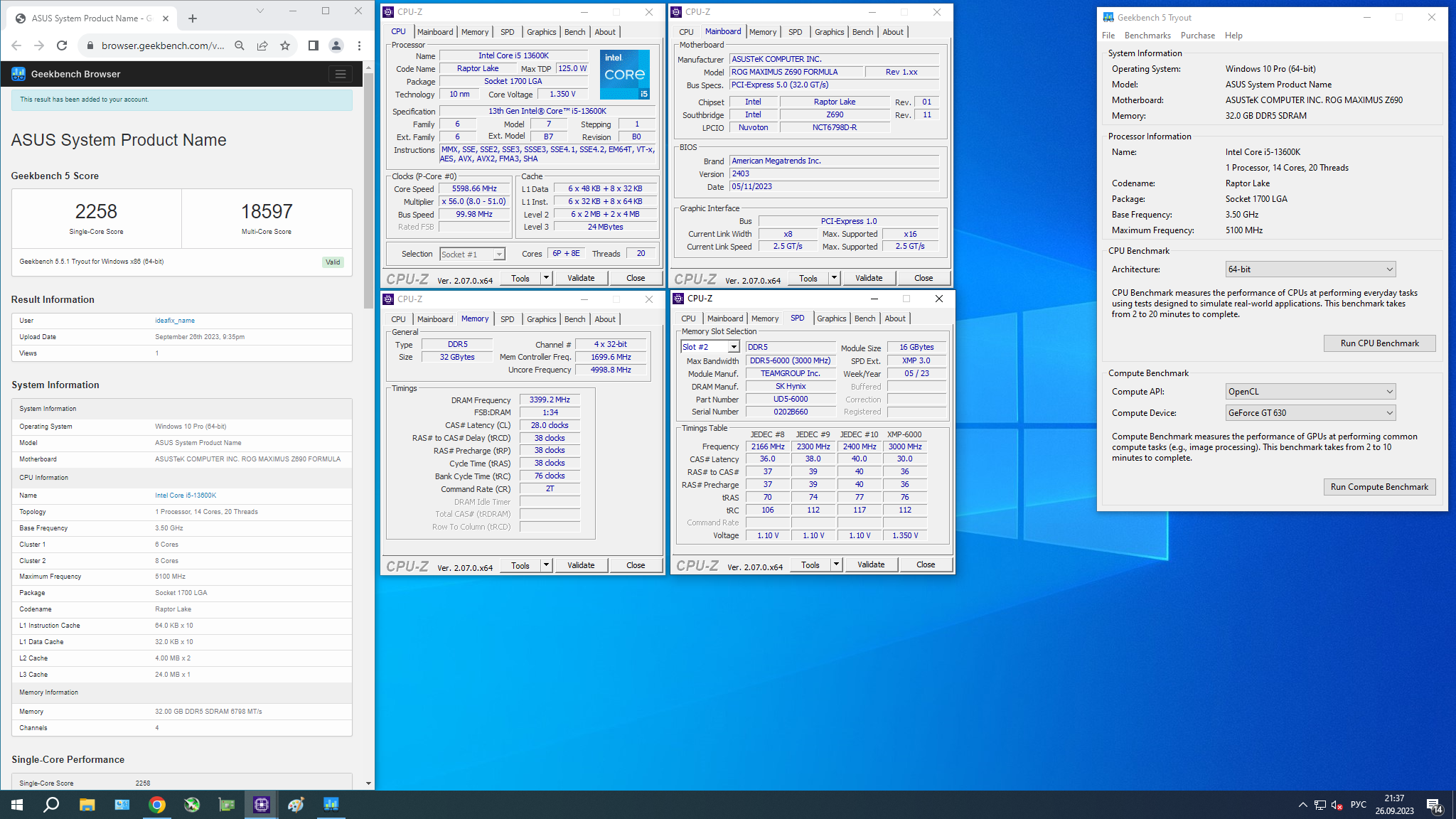The image size is (1456, 819).
Task: Reload the Geekbench Browser page
Action: coord(62,45)
